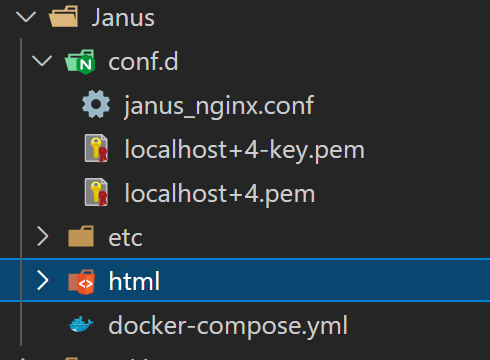The height and width of the screenshot is (360, 490).
Task: Open the localhost+4.pem file
Action: (220, 194)
